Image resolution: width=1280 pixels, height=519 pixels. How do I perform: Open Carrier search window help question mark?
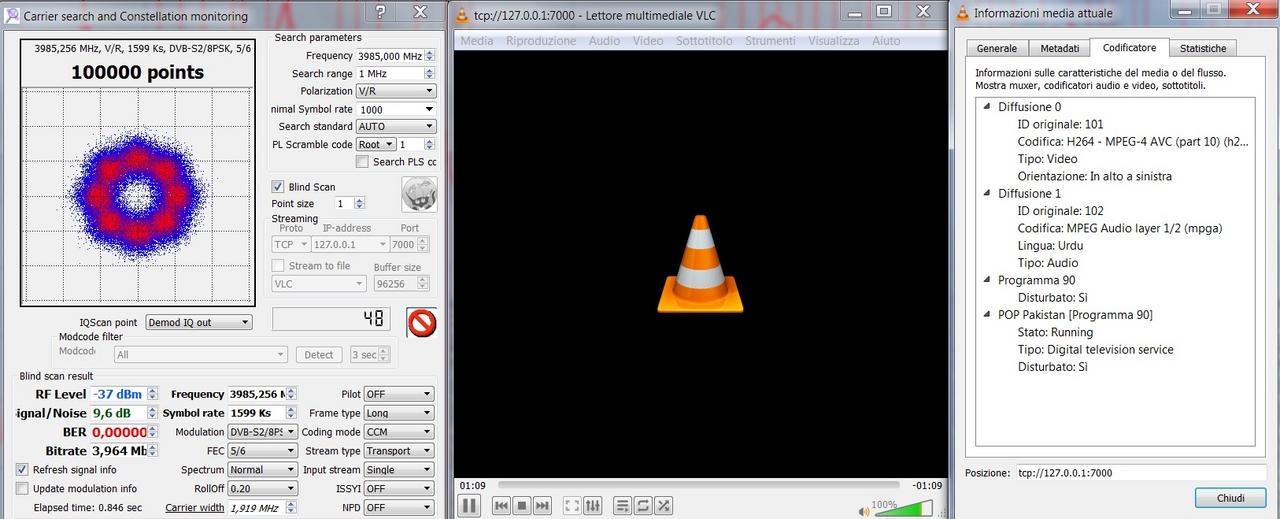tap(380, 12)
